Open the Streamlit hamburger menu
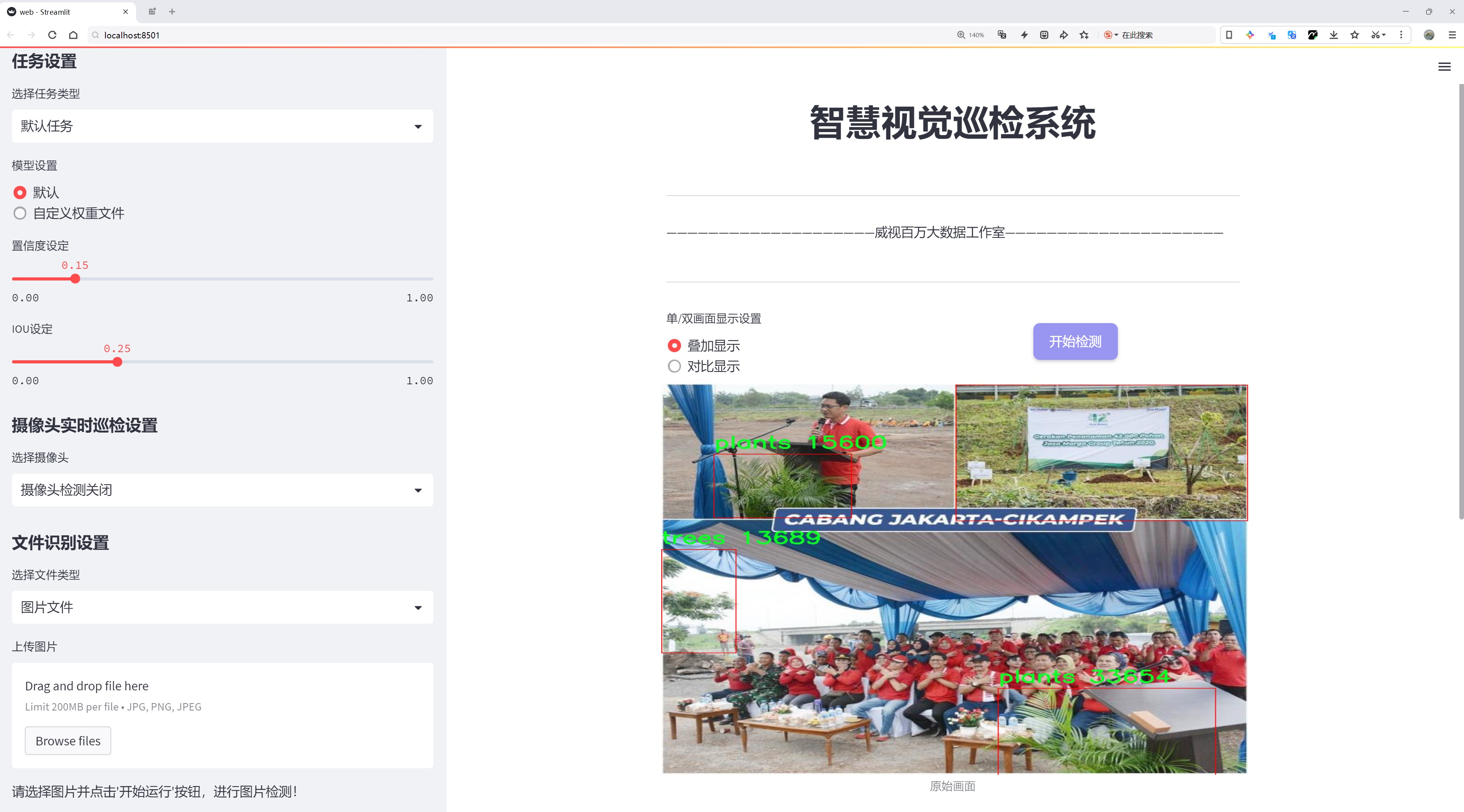Image resolution: width=1464 pixels, height=812 pixels. tap(1444, 67)
